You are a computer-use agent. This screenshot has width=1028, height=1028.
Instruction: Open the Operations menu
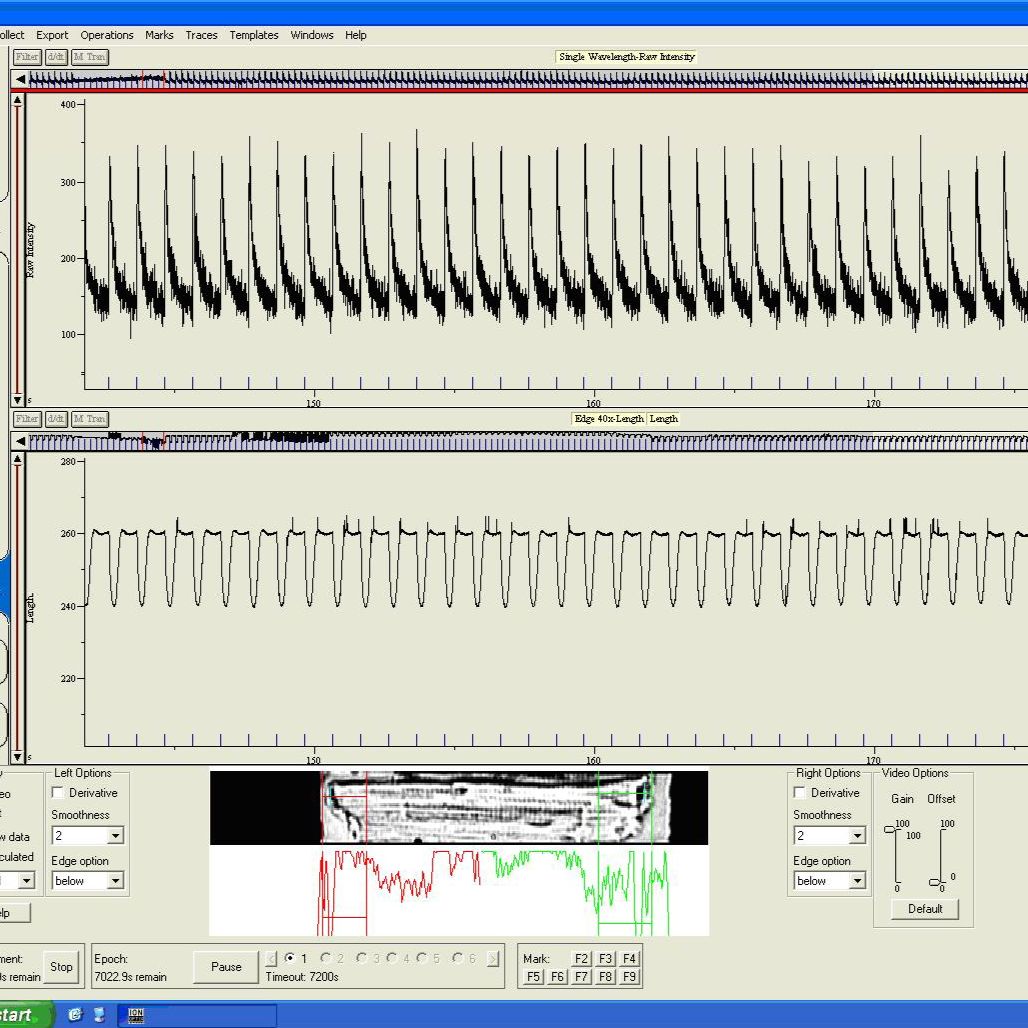click(107, 35)
